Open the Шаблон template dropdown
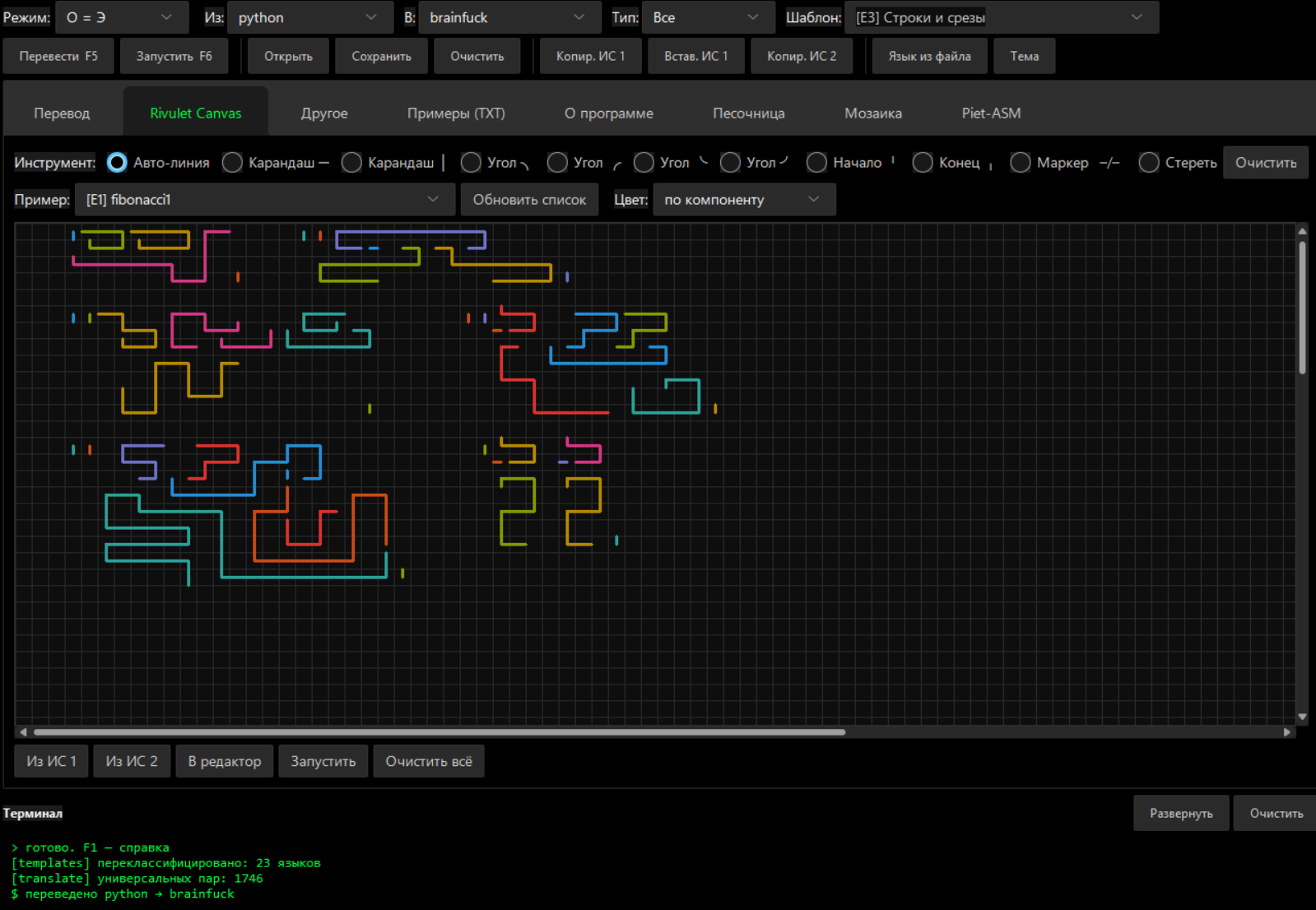The image size is (1316, 910). 1001,17
